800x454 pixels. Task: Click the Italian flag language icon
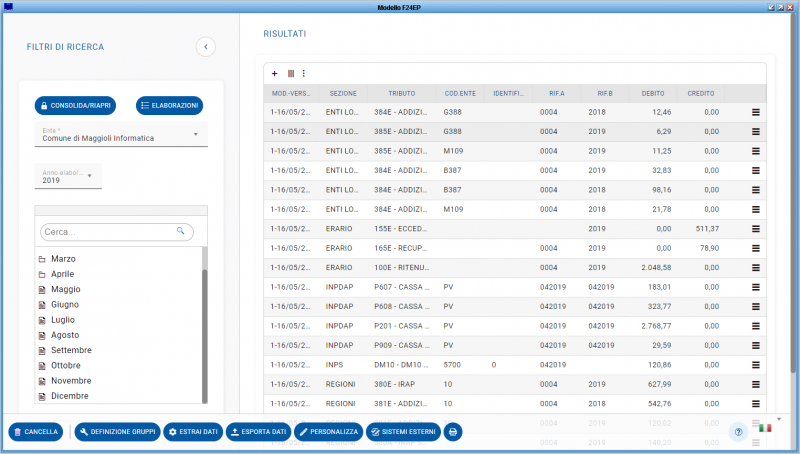(x=765, y=428)
